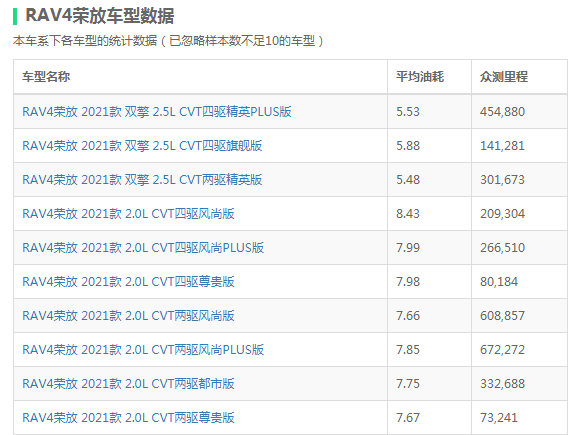
Task: Select fuel consumption value 7.67
Action: coord(408,418)
